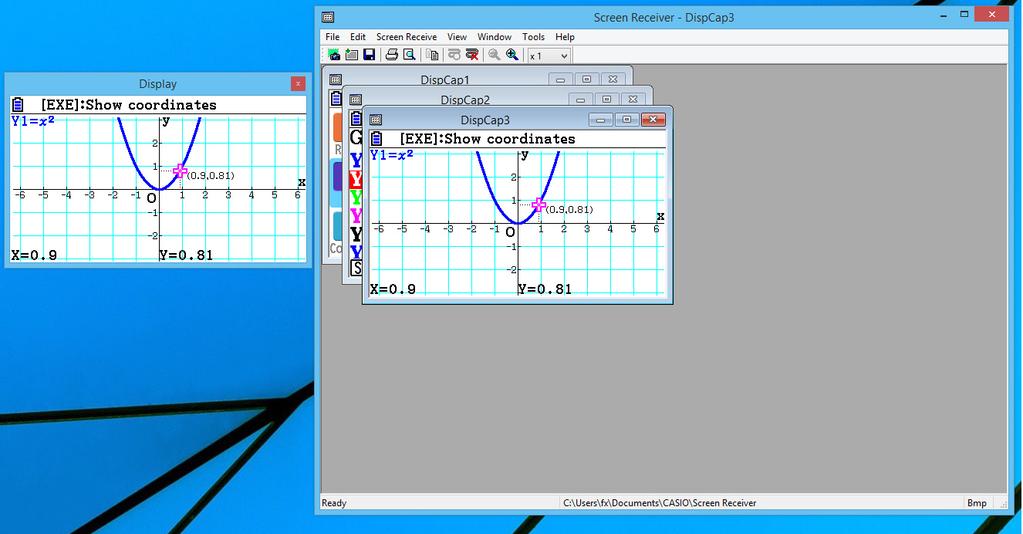The height and width of the screenshot is (534, 1023).
Task: Click X=0.9 readout in Display window
Action: [x=34, y=255]
